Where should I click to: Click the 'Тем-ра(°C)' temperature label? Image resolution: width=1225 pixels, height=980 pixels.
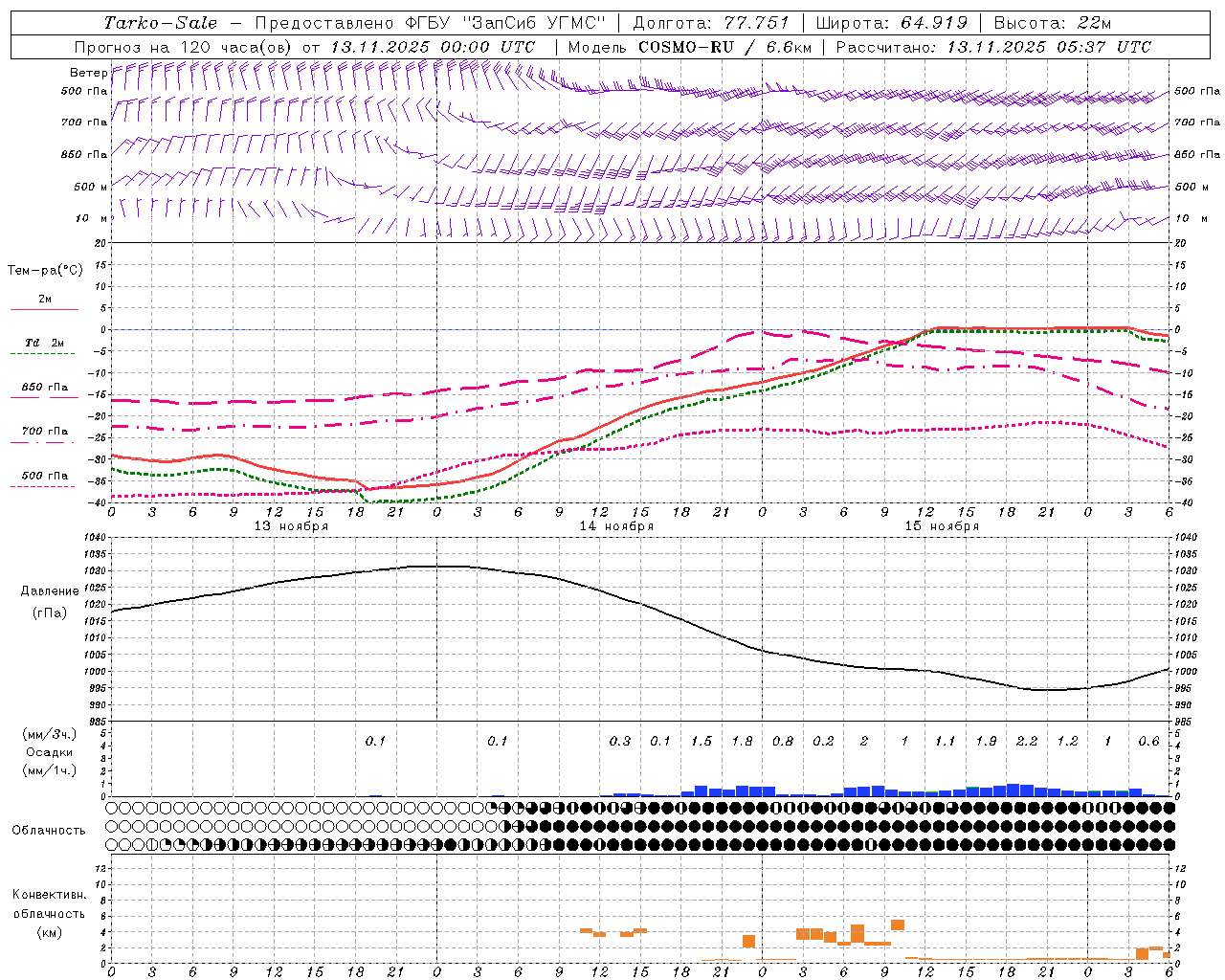(x=45, y=271)
